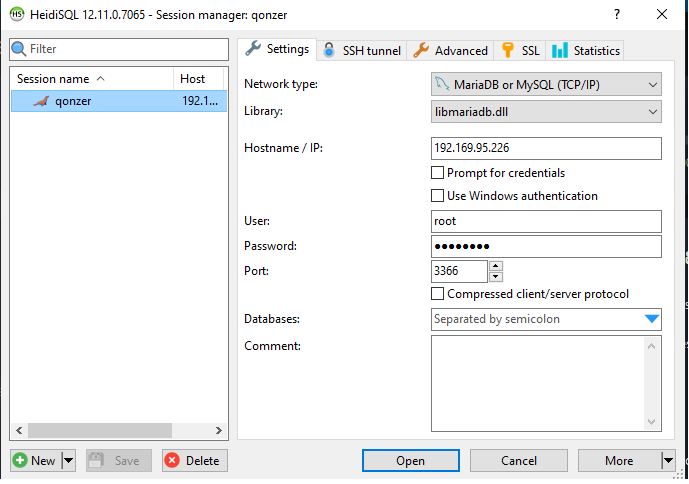Click the red Delete icon
This screenshot has height=484, width=689.
click(x=172, y=461)
